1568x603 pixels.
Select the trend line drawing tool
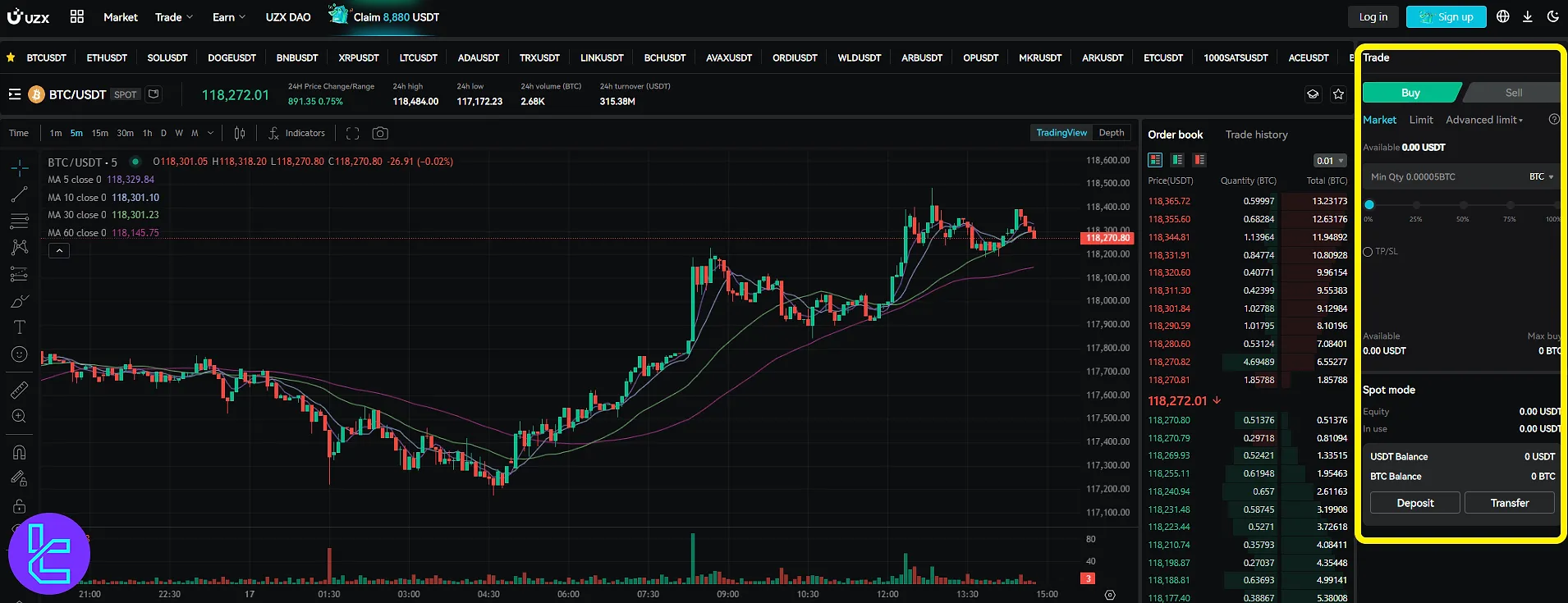20,194
